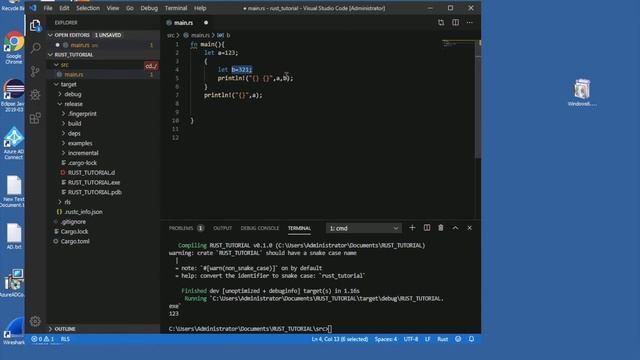
Task: Open Google Chrome desktop icon
Action: 14,48
